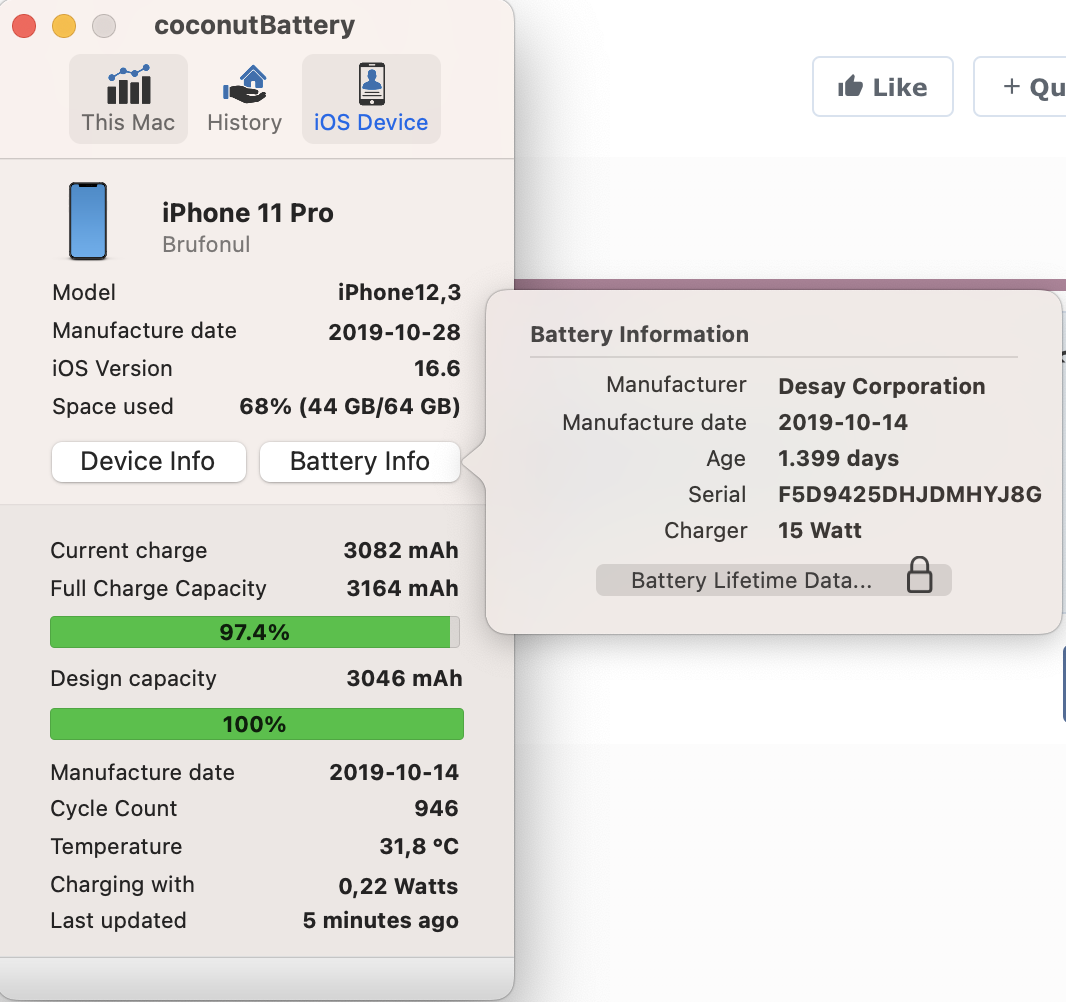
Task: Click the coconutBattery window title
Action: 254,25
